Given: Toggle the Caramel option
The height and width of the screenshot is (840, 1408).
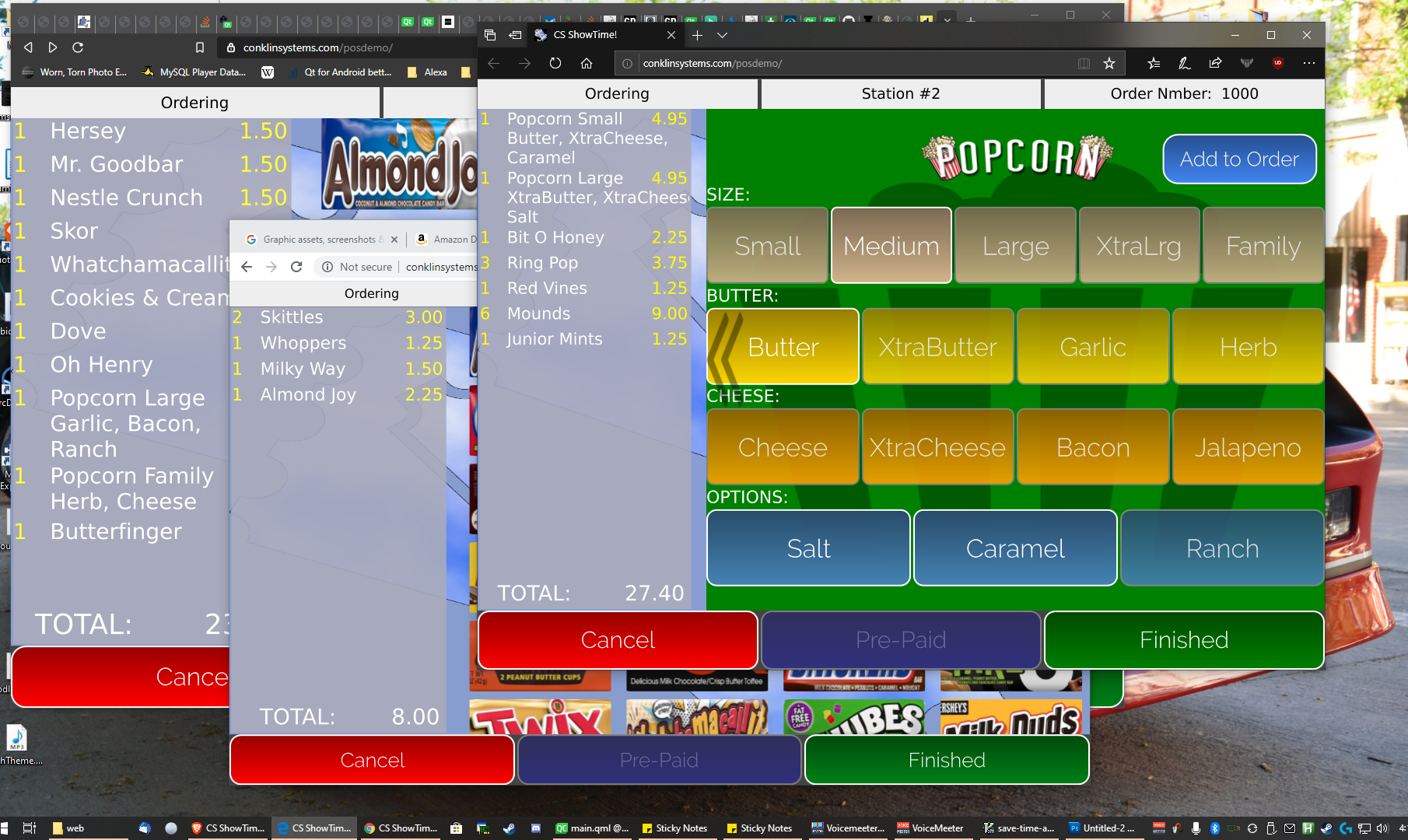Looking at the screenshot, I should 1015,548.
